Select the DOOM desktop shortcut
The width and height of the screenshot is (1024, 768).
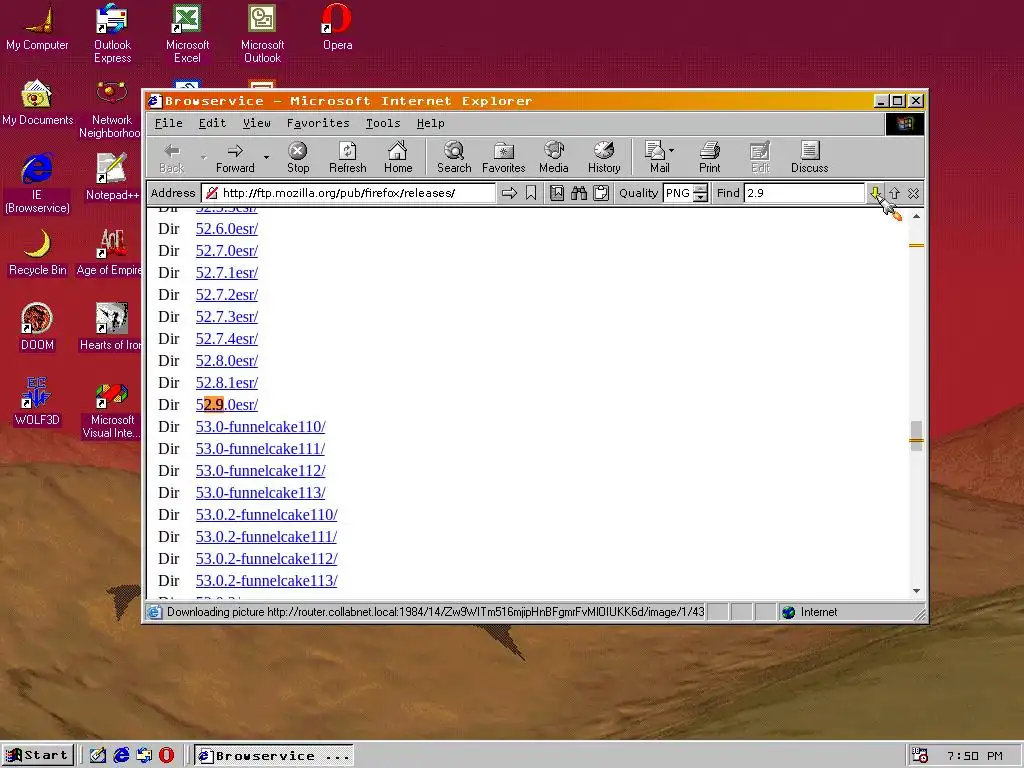[37, 328]
